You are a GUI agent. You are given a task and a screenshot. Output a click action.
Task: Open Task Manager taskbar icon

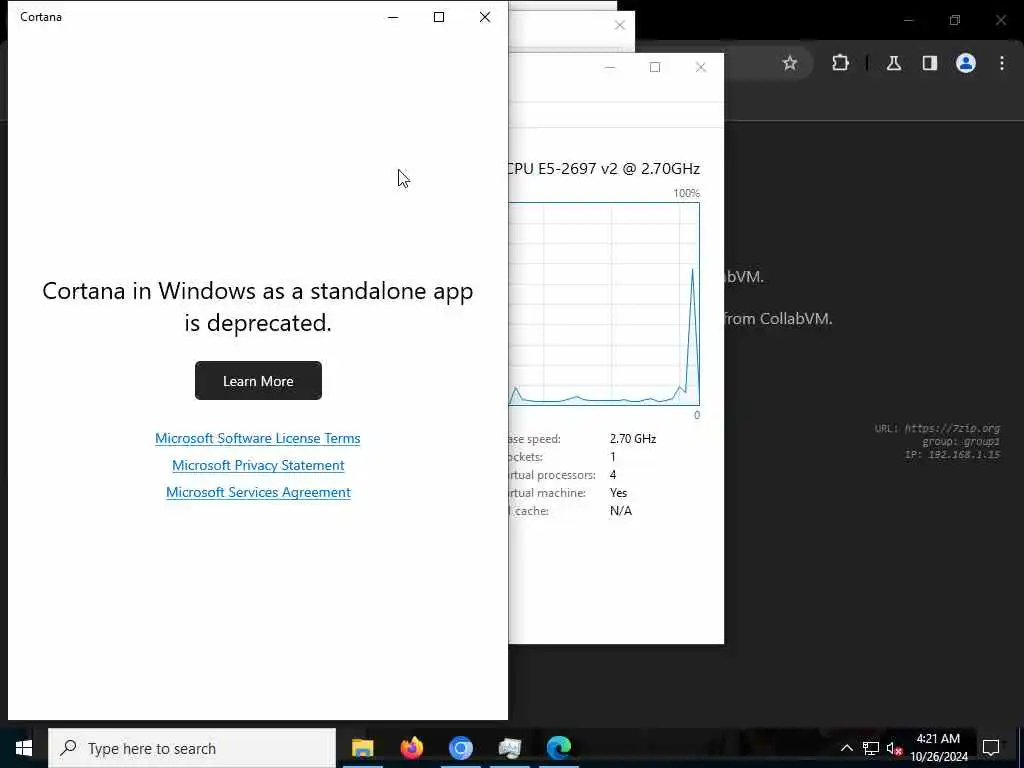coord(509,748)
